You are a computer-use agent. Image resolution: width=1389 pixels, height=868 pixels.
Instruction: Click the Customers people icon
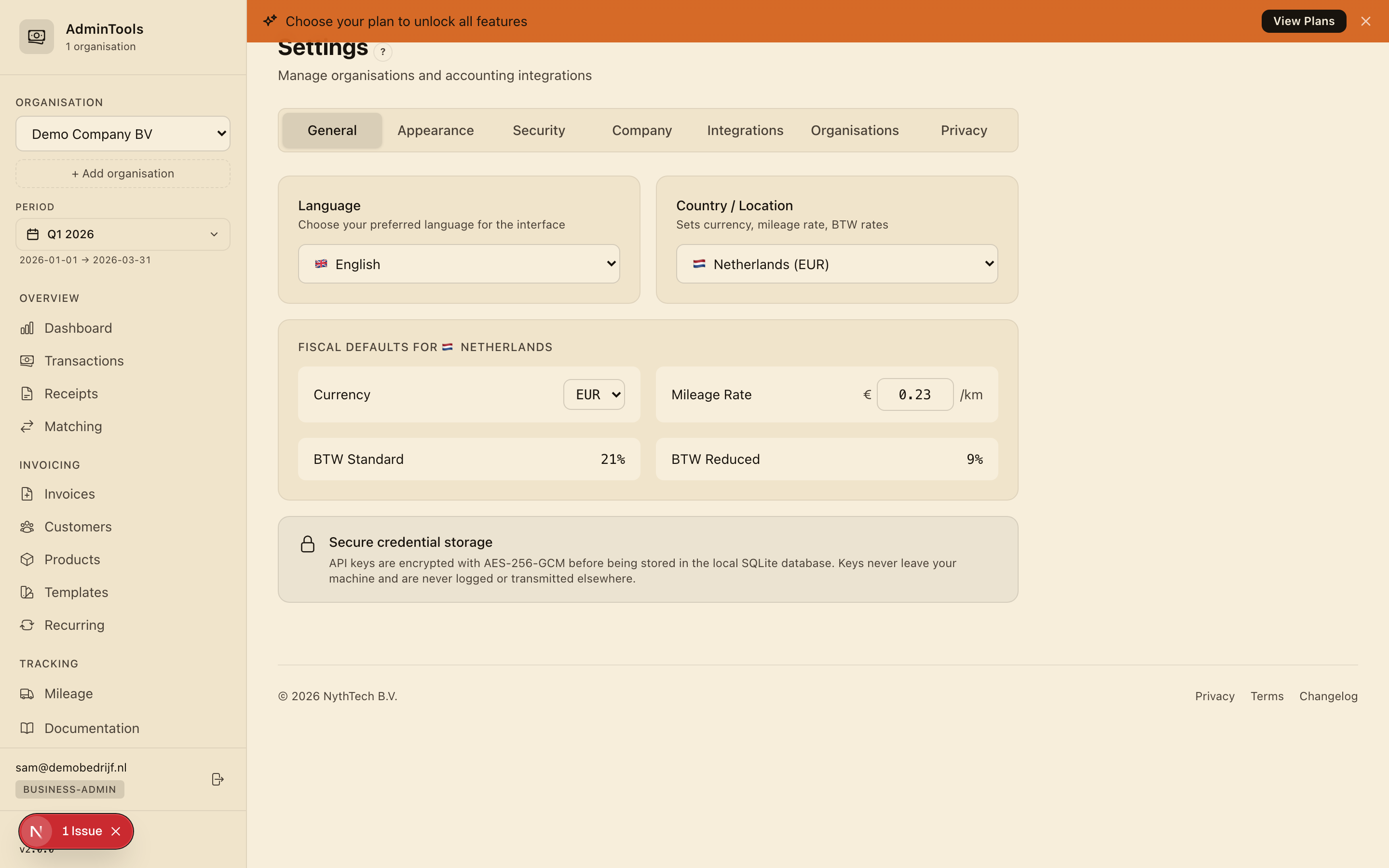point(27,527)
